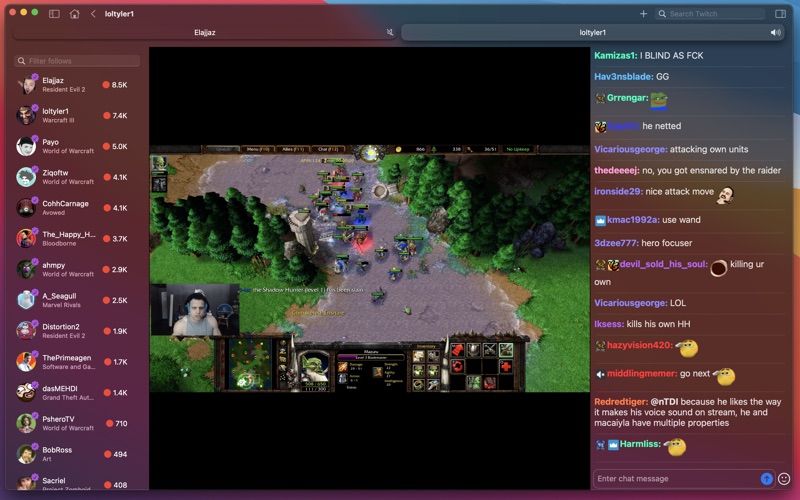The width and height of the screenshot is (800, 500).
Task: Open ahmpy channel in follows list
Action: coord(77,269)
